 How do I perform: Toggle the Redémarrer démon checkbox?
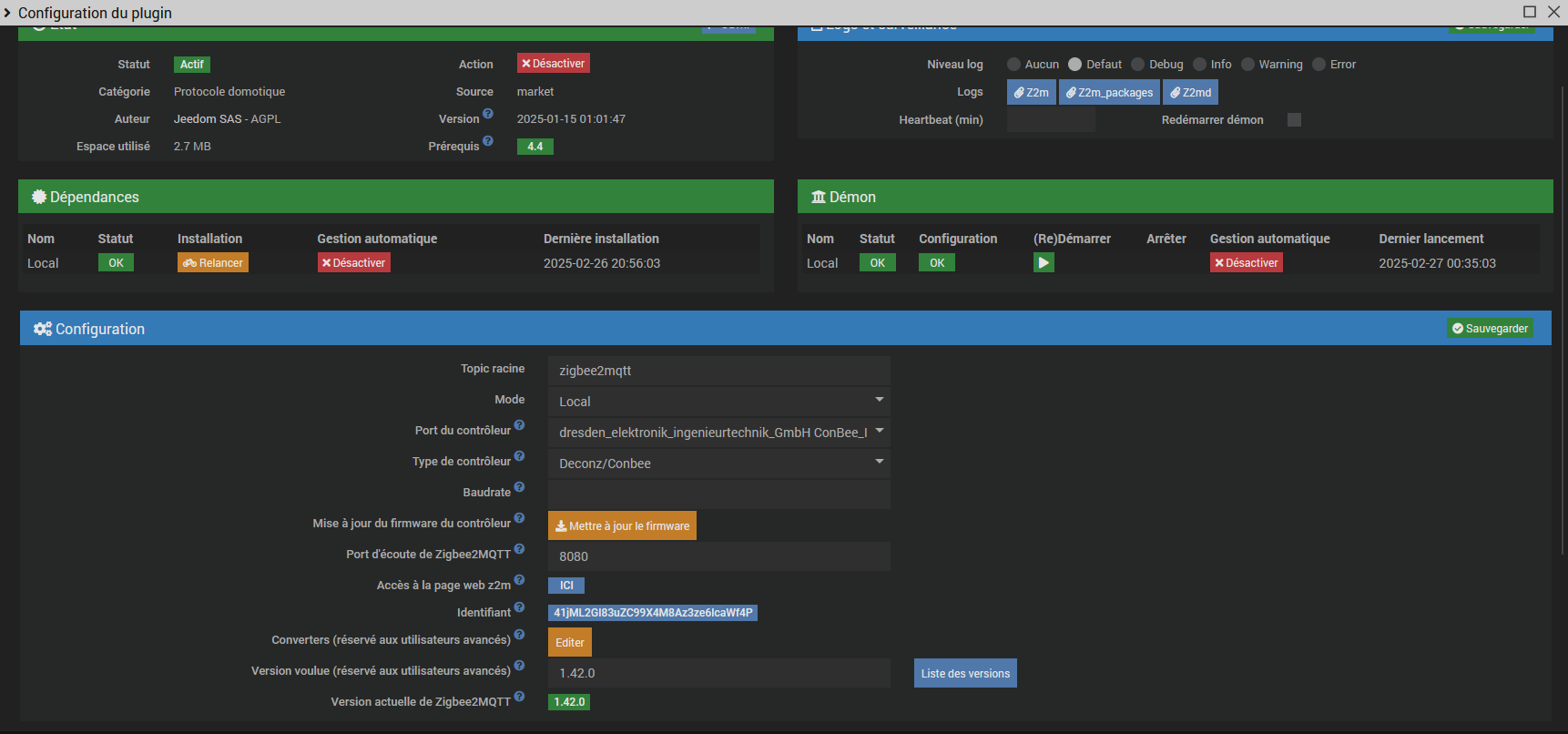[x=1294, y=120]
